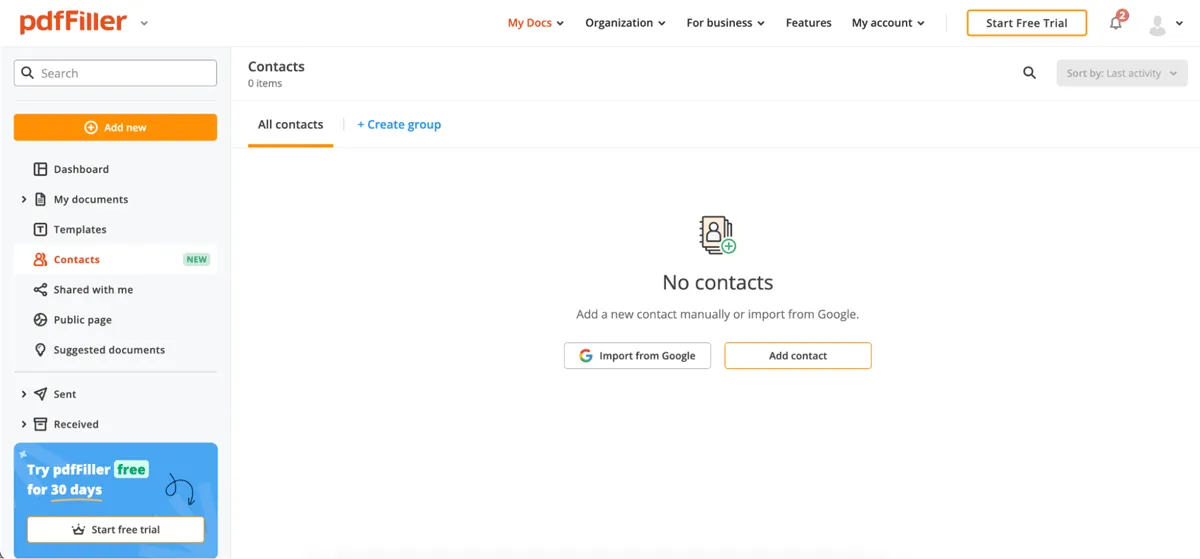This screenshot has width=1200, height=559.
Task: Click the Add new contact manually description text
Action: click(718, 314)
